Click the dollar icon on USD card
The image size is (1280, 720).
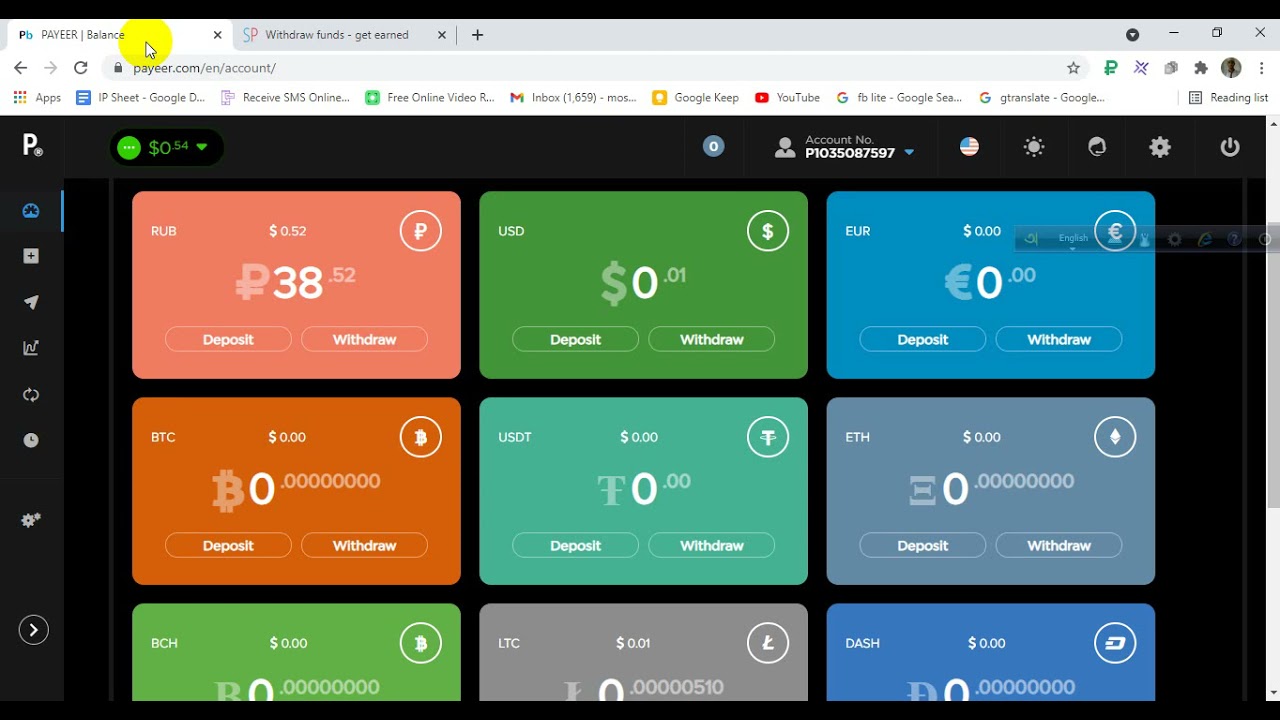pos(768,231)
